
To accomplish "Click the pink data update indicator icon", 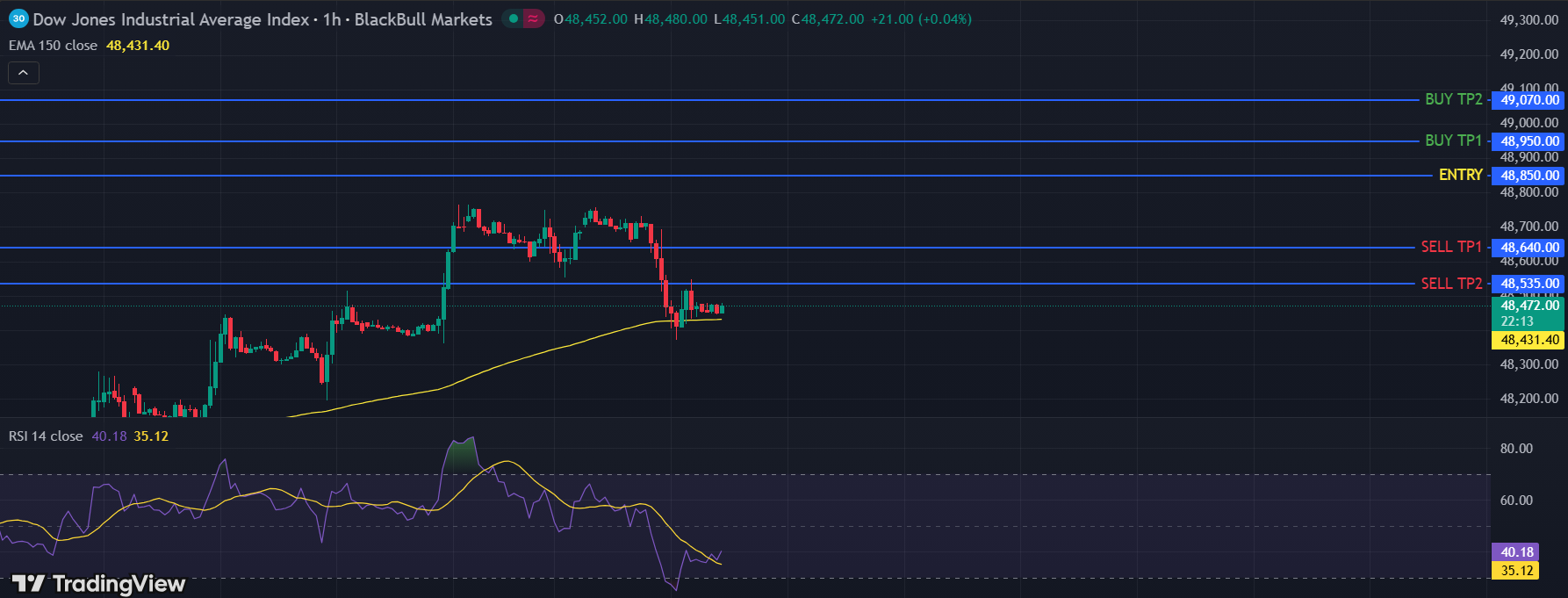I will [x=533, y=18].
